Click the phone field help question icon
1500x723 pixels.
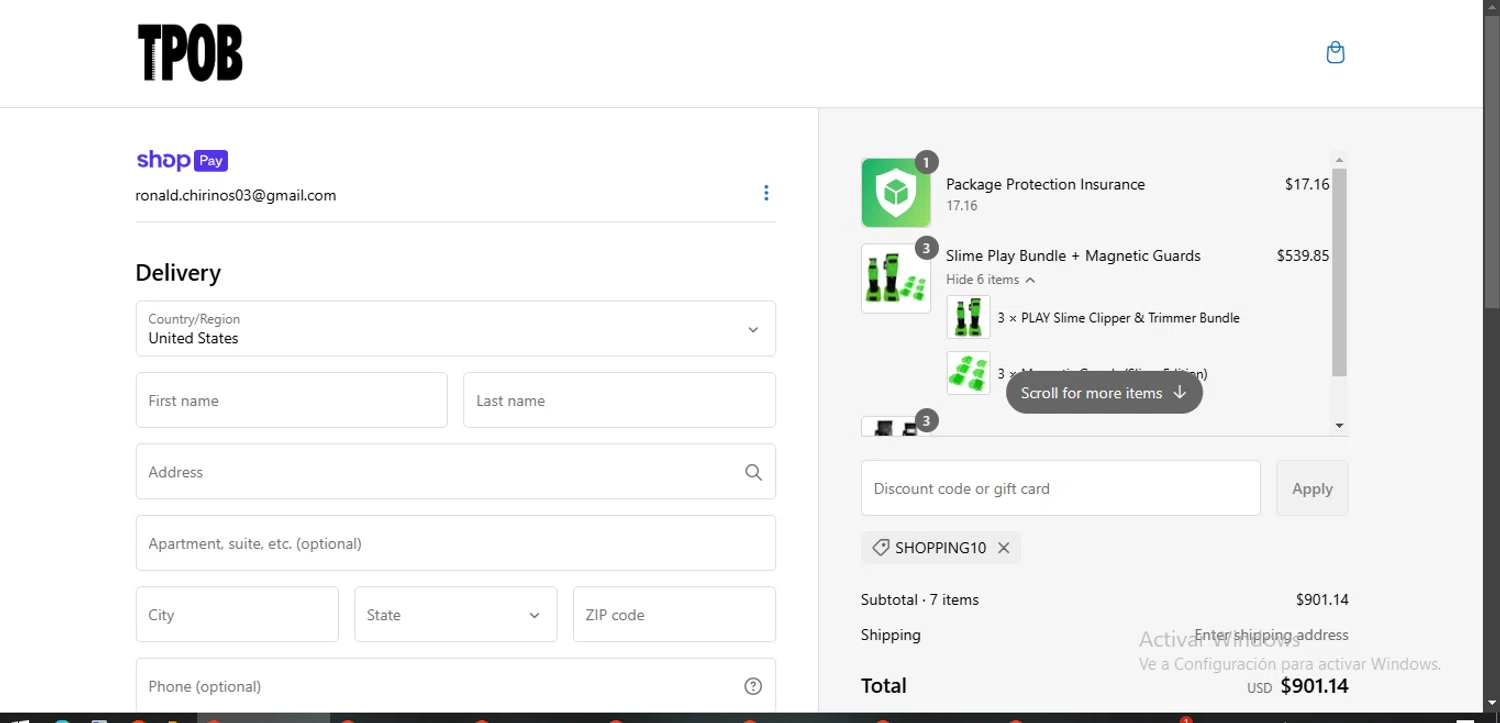coord(753,686)
